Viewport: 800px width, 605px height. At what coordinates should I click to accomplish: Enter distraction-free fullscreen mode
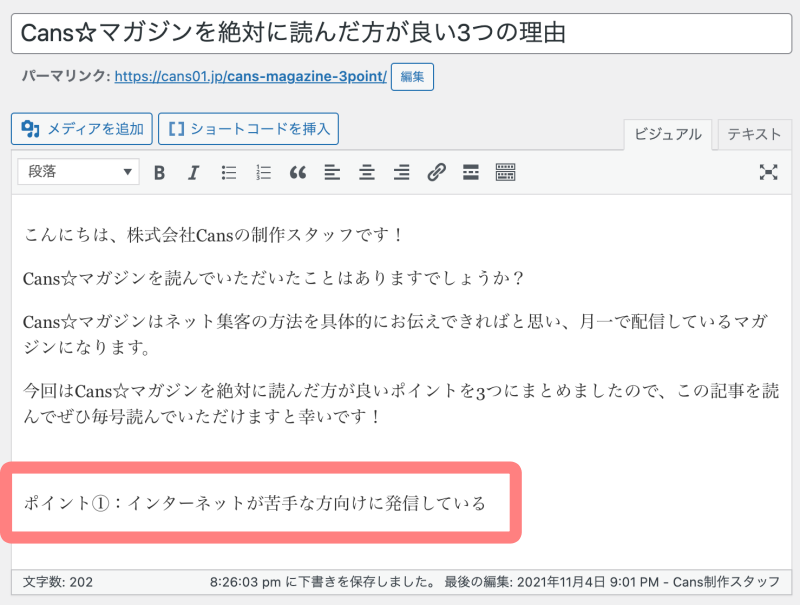click(768, 172)
